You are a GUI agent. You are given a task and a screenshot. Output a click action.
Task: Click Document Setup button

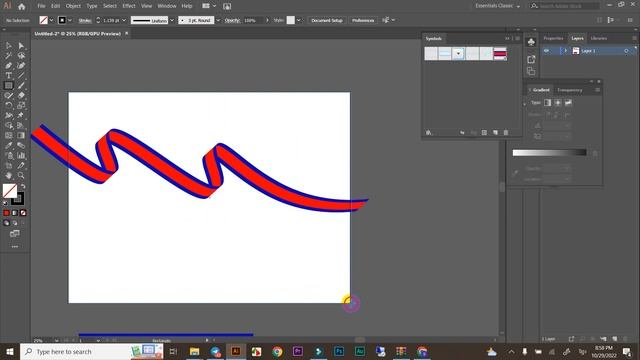coord(327,20)
